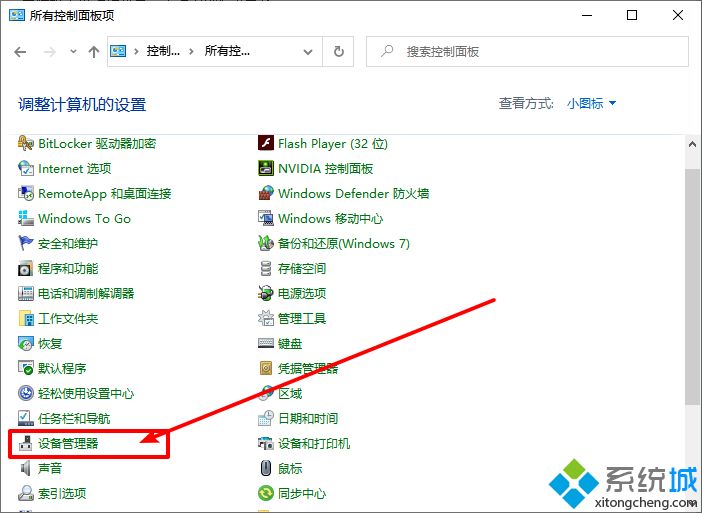Click the 默认程序 icon
Image resolution: width=702 pixels, height=513 pixels.
tap(26, 368)
